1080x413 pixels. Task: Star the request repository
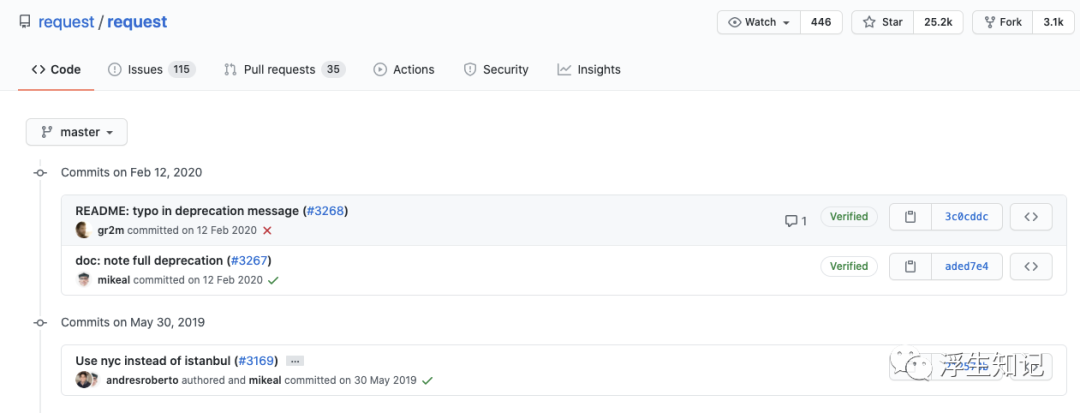point(882,22)
